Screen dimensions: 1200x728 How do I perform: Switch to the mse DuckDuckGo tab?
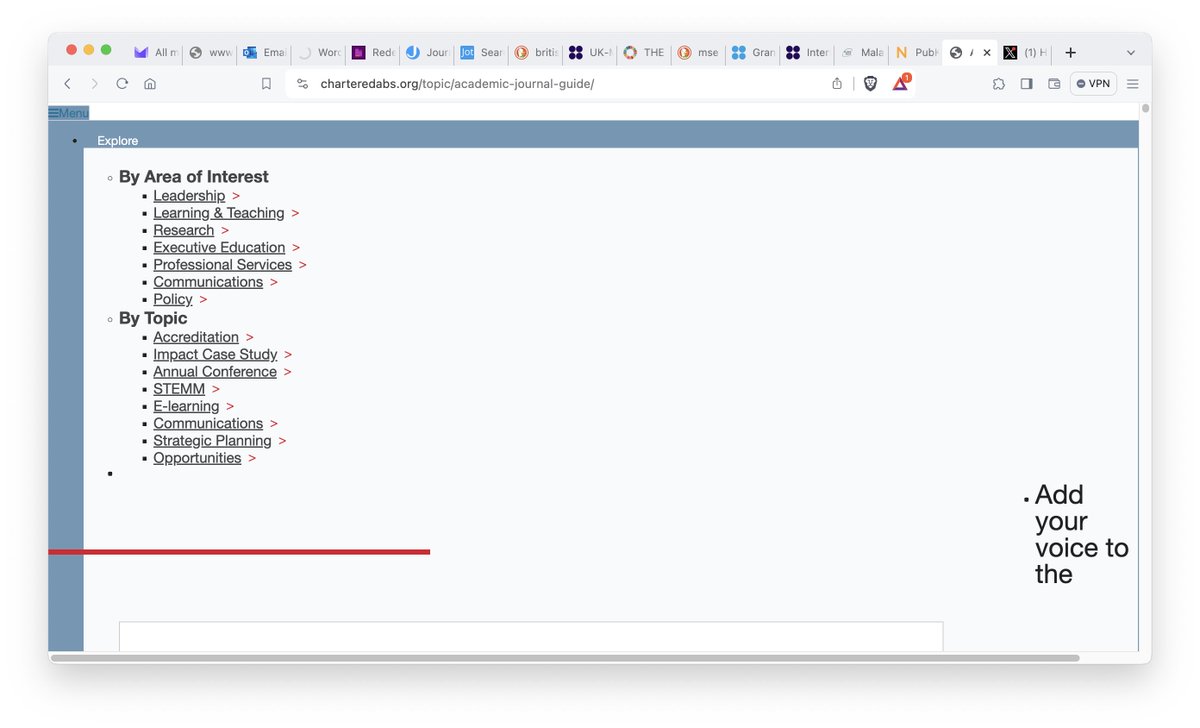[x=696, y=53]
